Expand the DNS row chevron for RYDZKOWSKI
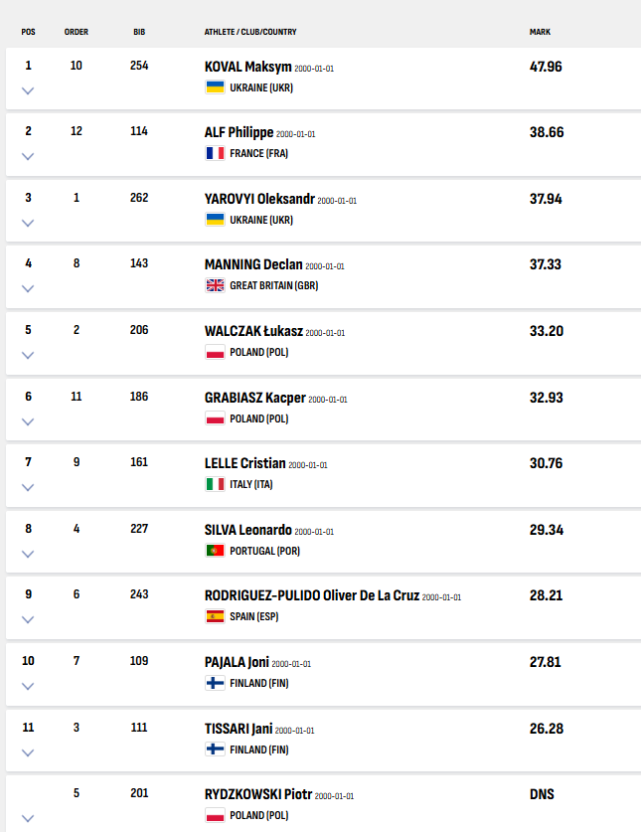 click(28, 818)
